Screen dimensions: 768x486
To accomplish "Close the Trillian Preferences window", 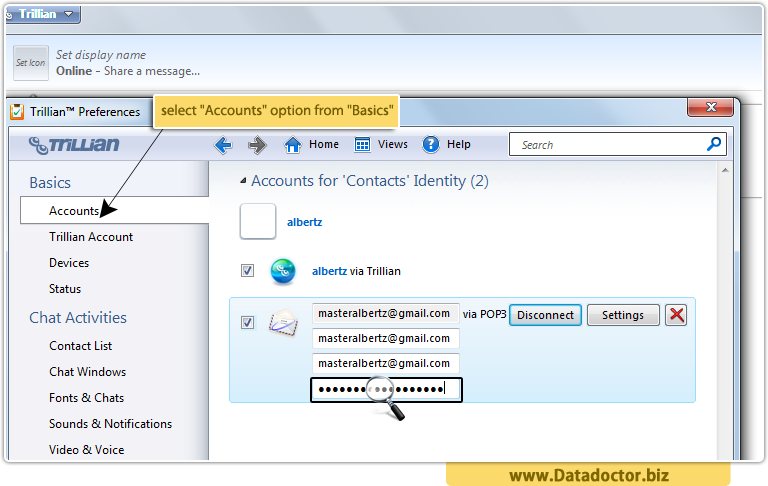I will 710,107.
